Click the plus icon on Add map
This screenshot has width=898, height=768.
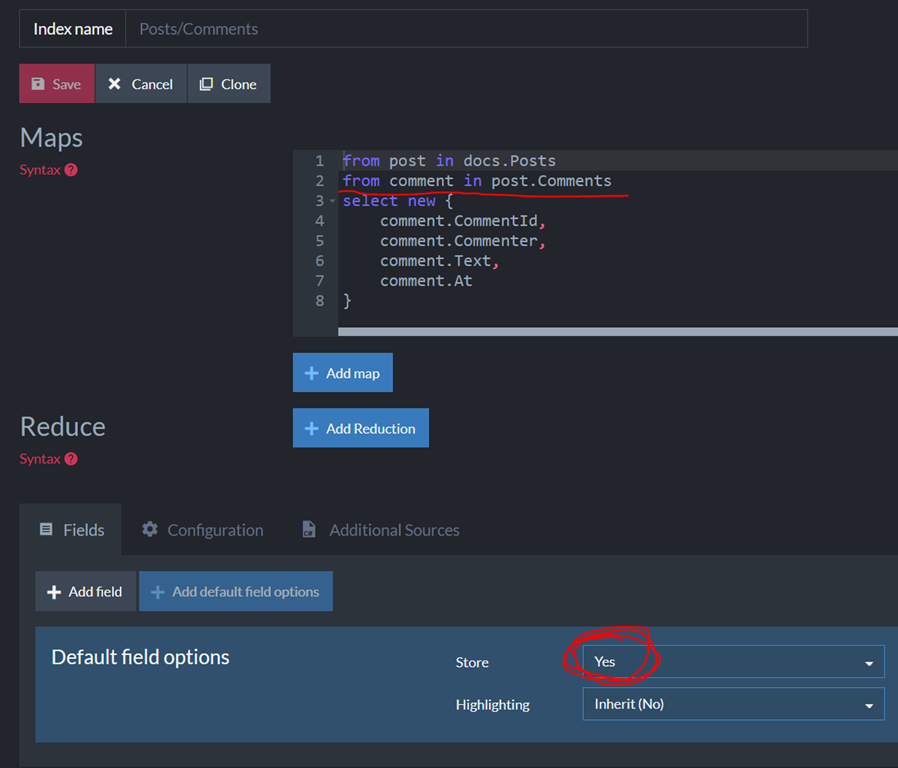312,373
